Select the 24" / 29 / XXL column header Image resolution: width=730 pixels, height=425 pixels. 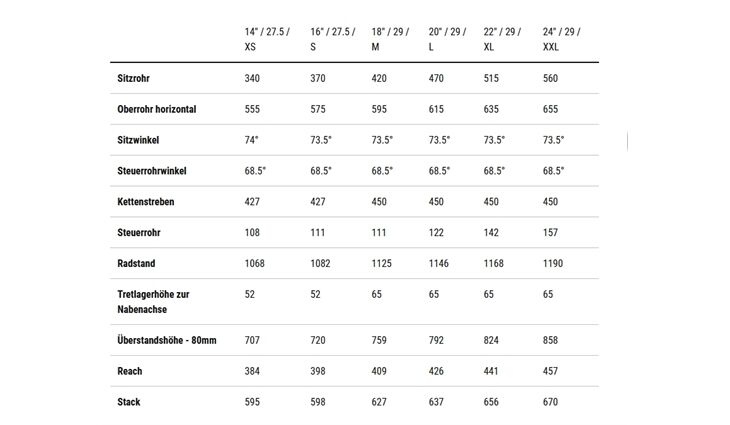pyautogui.click(x=561, y=39)
